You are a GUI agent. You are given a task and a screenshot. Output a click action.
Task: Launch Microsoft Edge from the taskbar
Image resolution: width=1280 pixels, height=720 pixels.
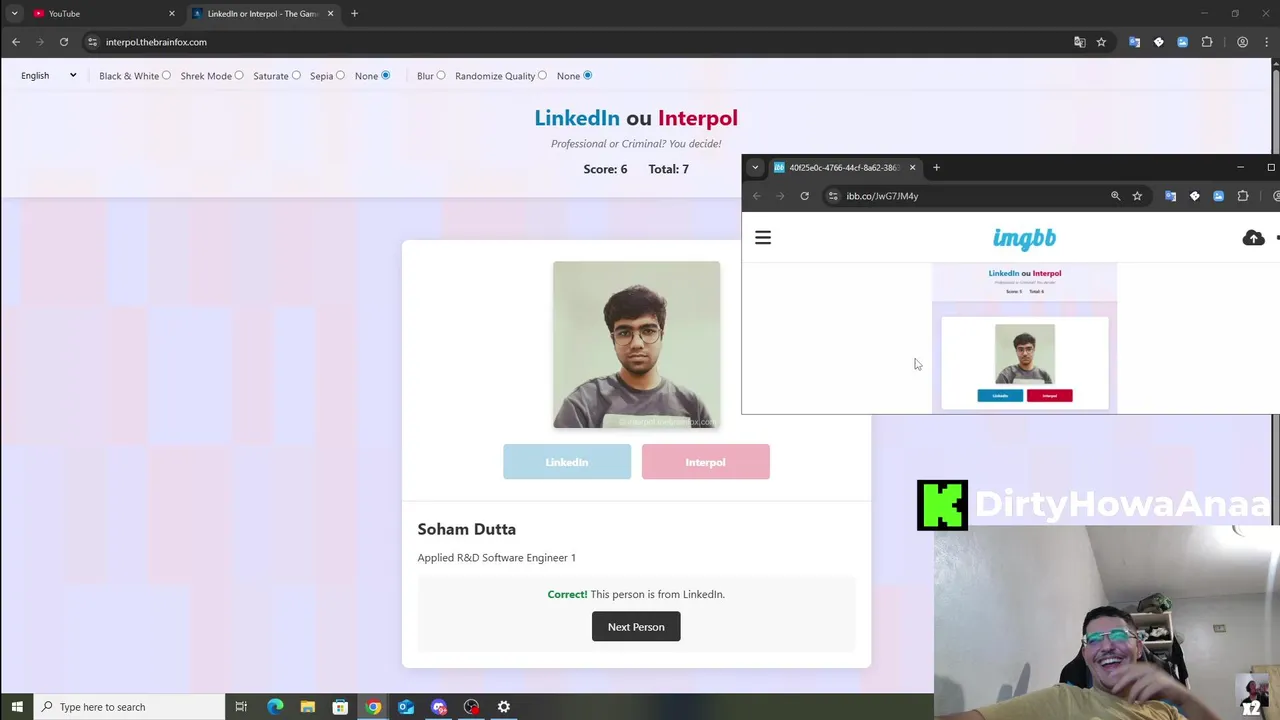(275, 707)
